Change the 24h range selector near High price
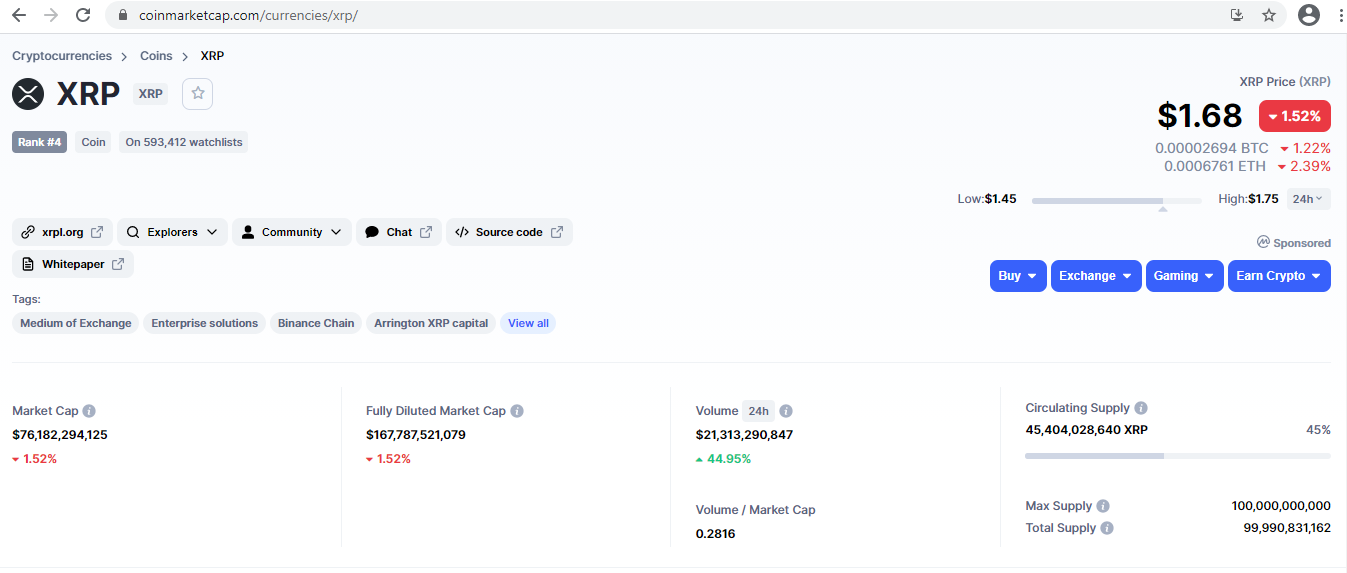 click(x=1308, y=199)
